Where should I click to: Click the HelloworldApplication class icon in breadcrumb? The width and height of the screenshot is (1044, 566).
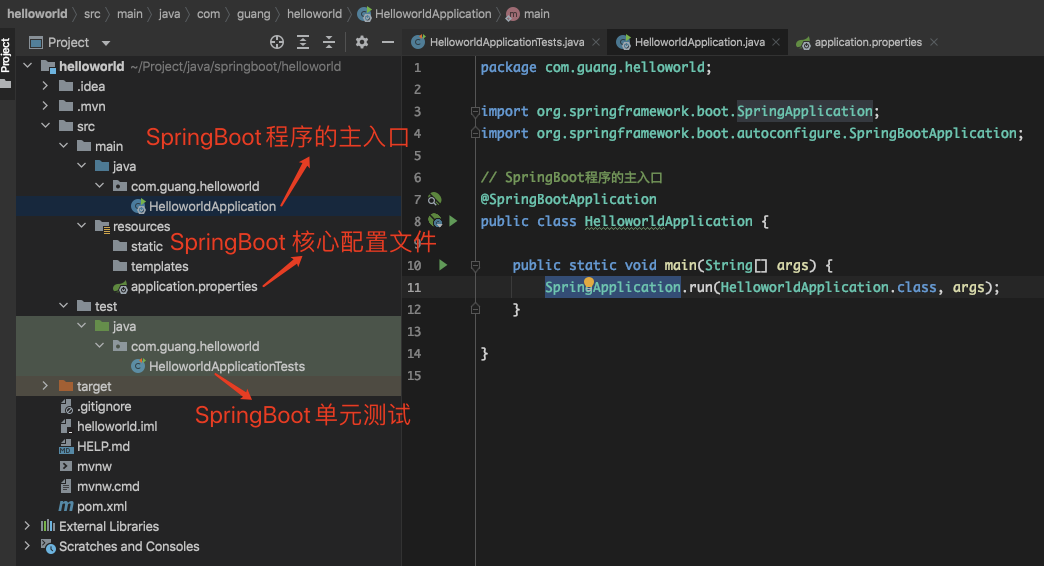tap(365, 14)
